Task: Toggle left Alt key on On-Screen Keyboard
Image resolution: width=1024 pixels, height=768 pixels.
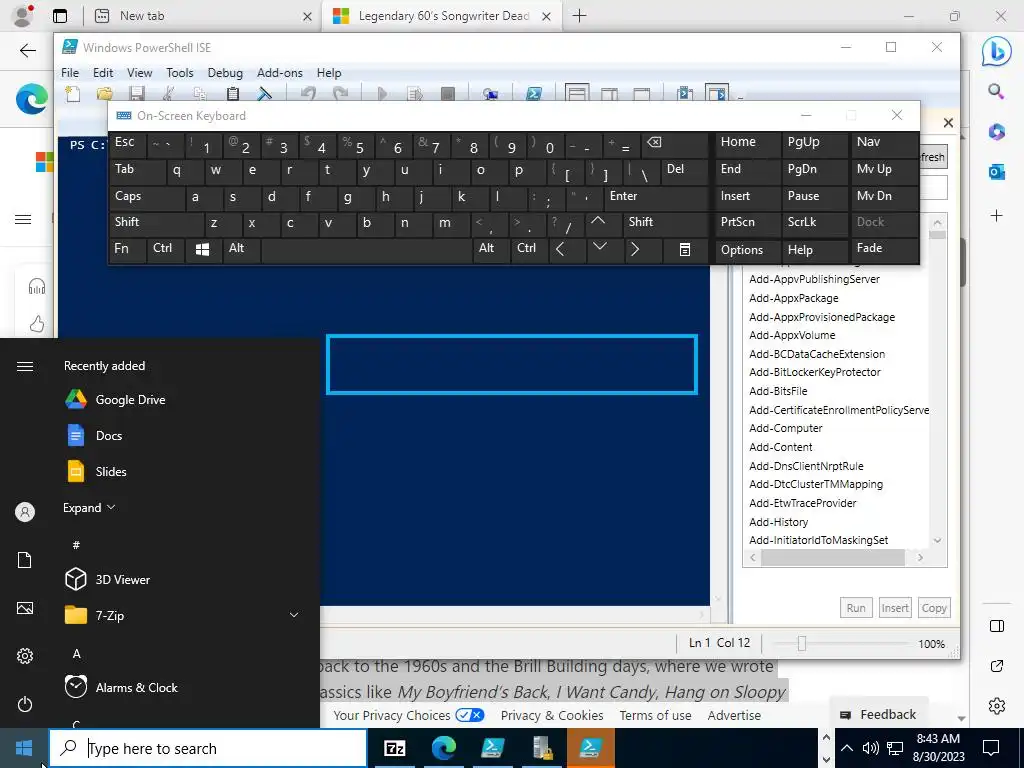Action: (x=241, y=249)
